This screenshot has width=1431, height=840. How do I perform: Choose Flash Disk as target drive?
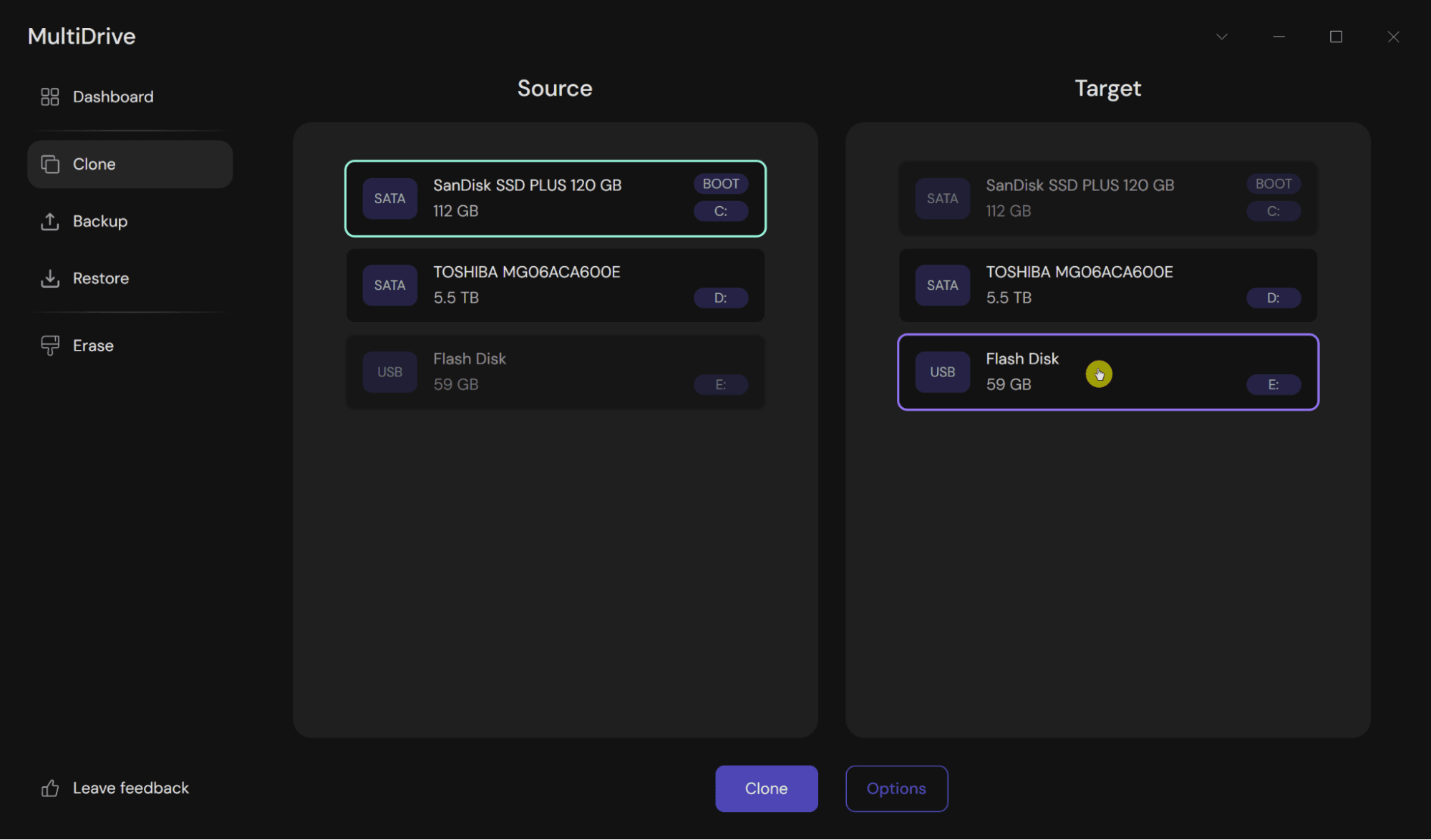click(1108, 372)
